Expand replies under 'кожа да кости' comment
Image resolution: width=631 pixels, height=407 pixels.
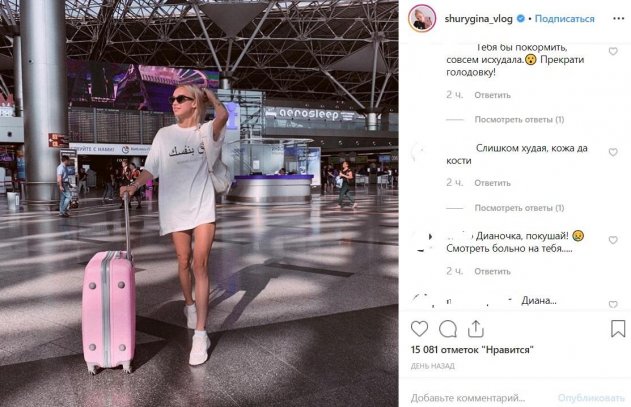pos(519,208)
